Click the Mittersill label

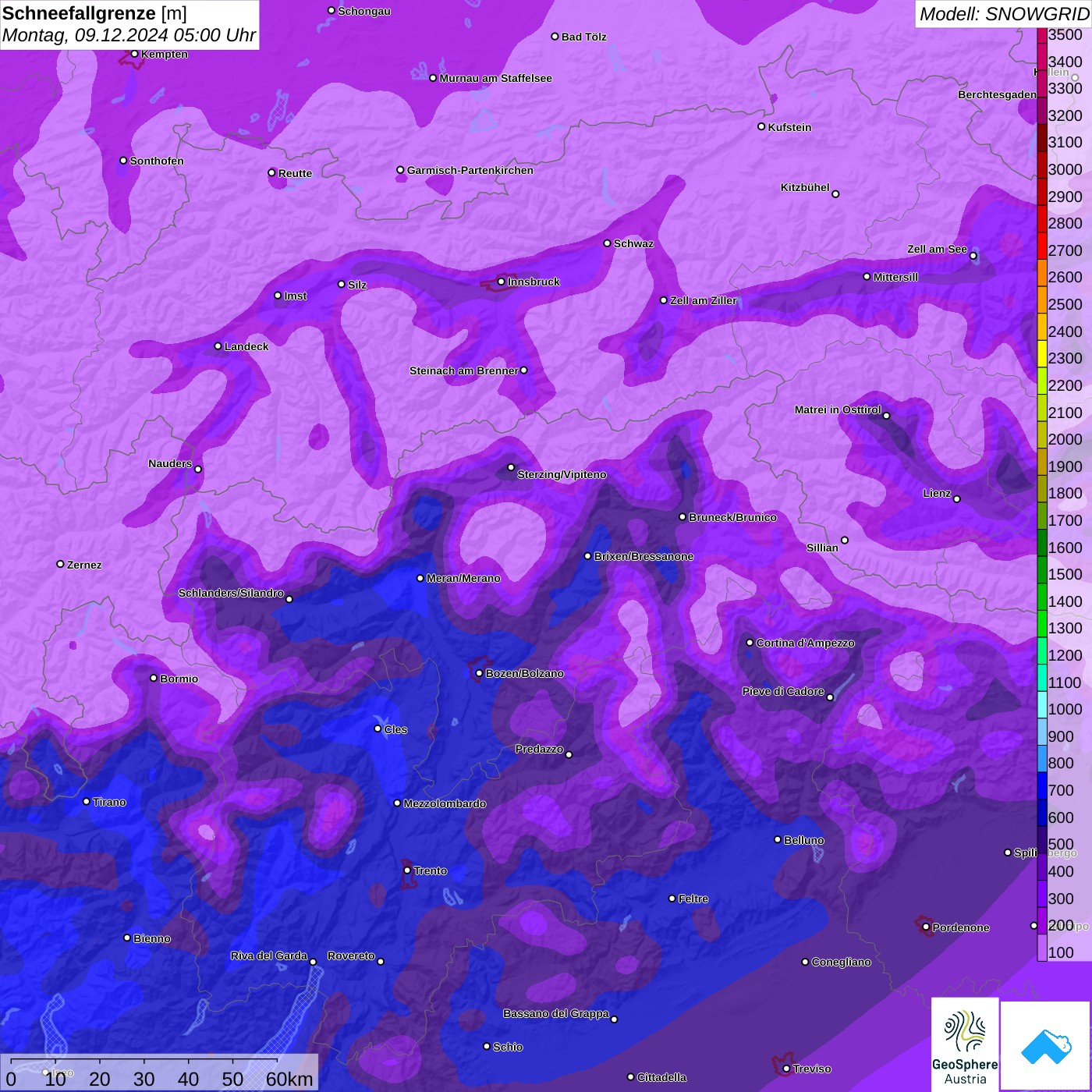(895, 277)
